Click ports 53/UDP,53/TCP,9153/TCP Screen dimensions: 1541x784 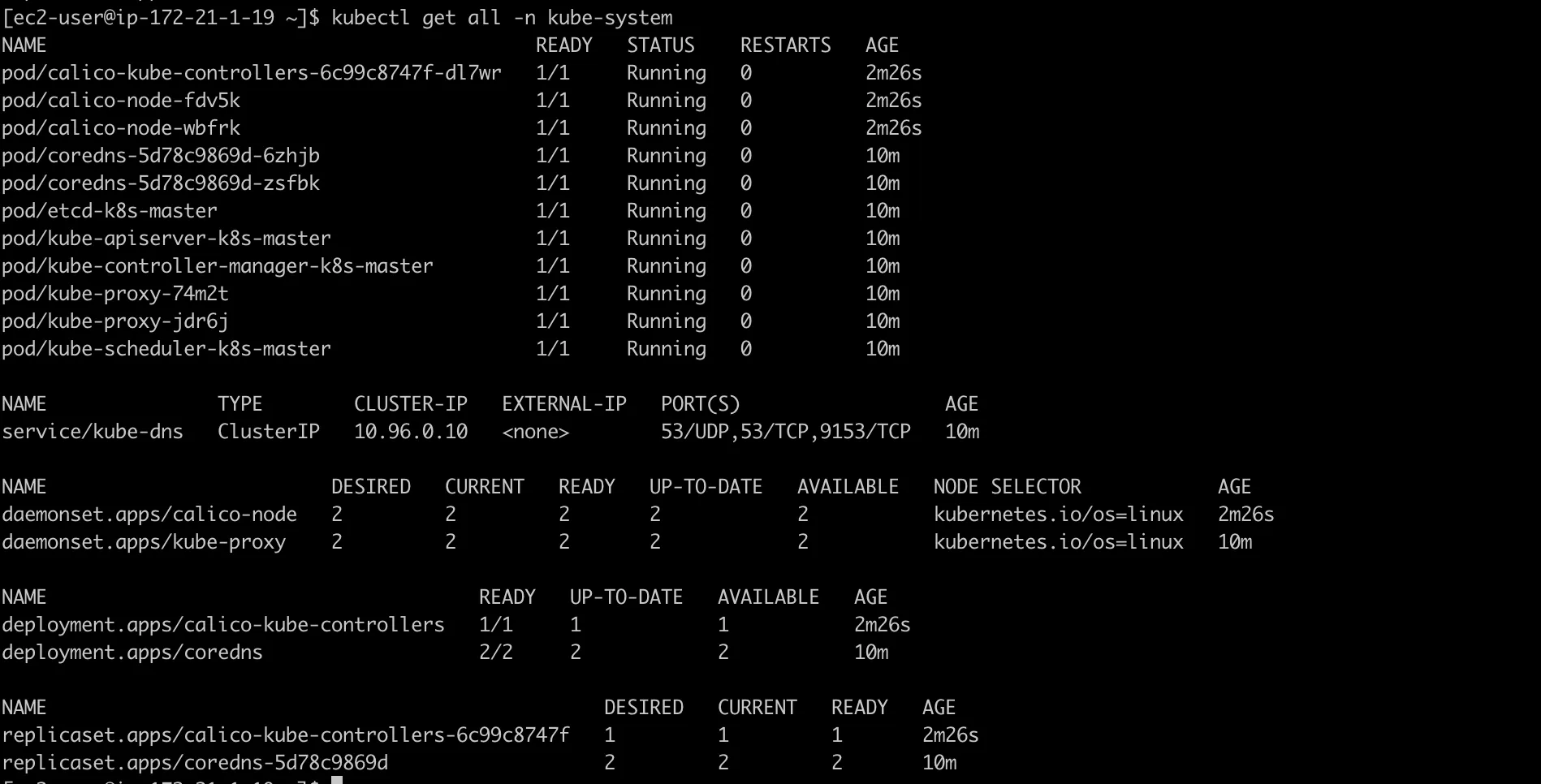[786, 432]
